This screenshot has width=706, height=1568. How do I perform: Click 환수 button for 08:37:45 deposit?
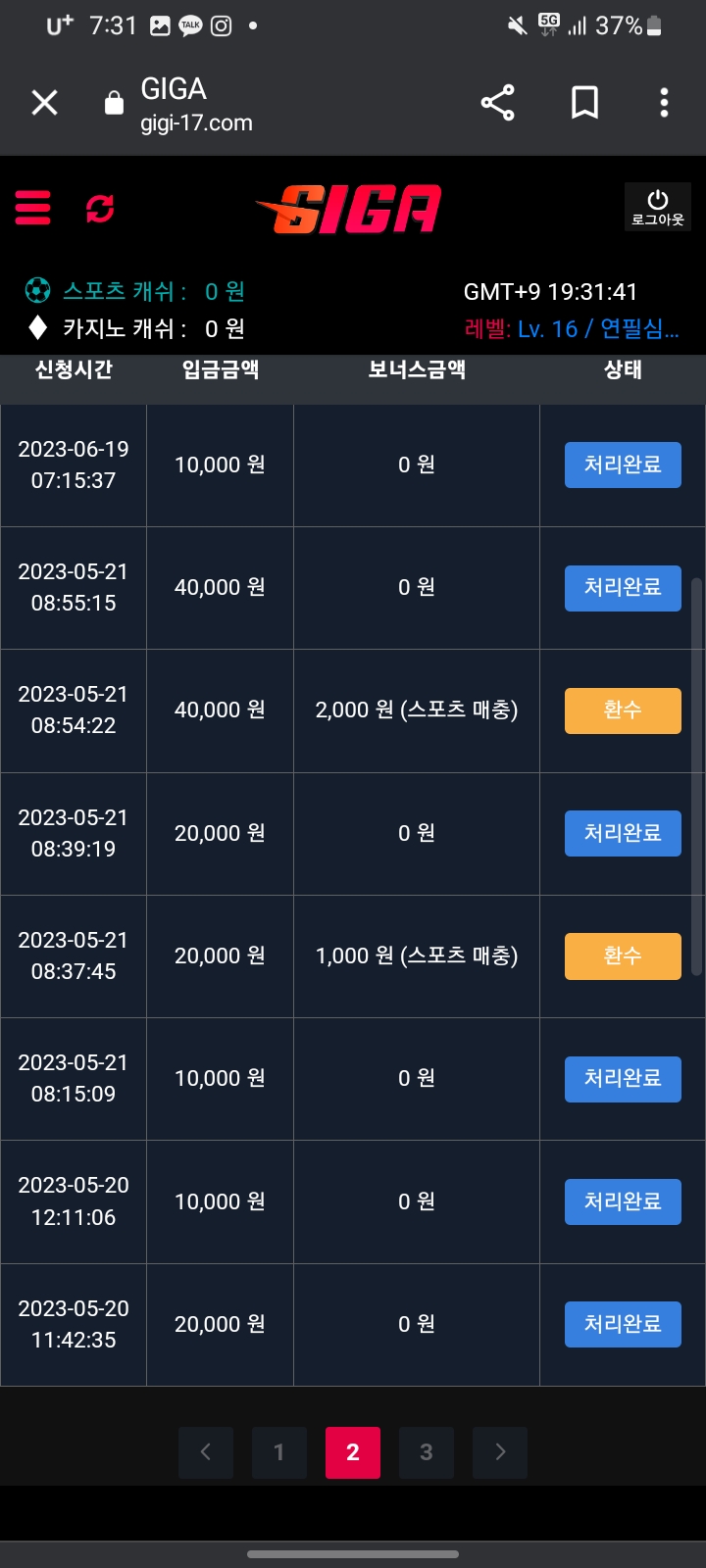623,956
